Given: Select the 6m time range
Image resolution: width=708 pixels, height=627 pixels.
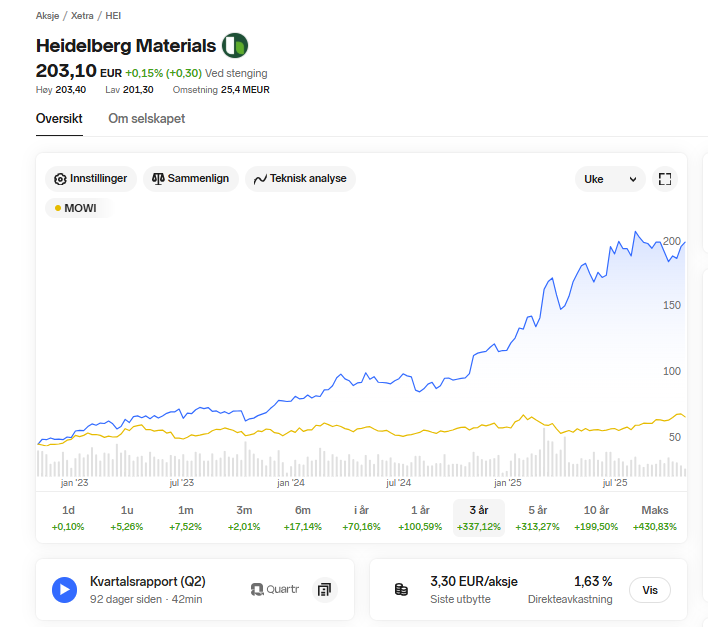Looking at the screenshot, I should click(x=302, y=517).
